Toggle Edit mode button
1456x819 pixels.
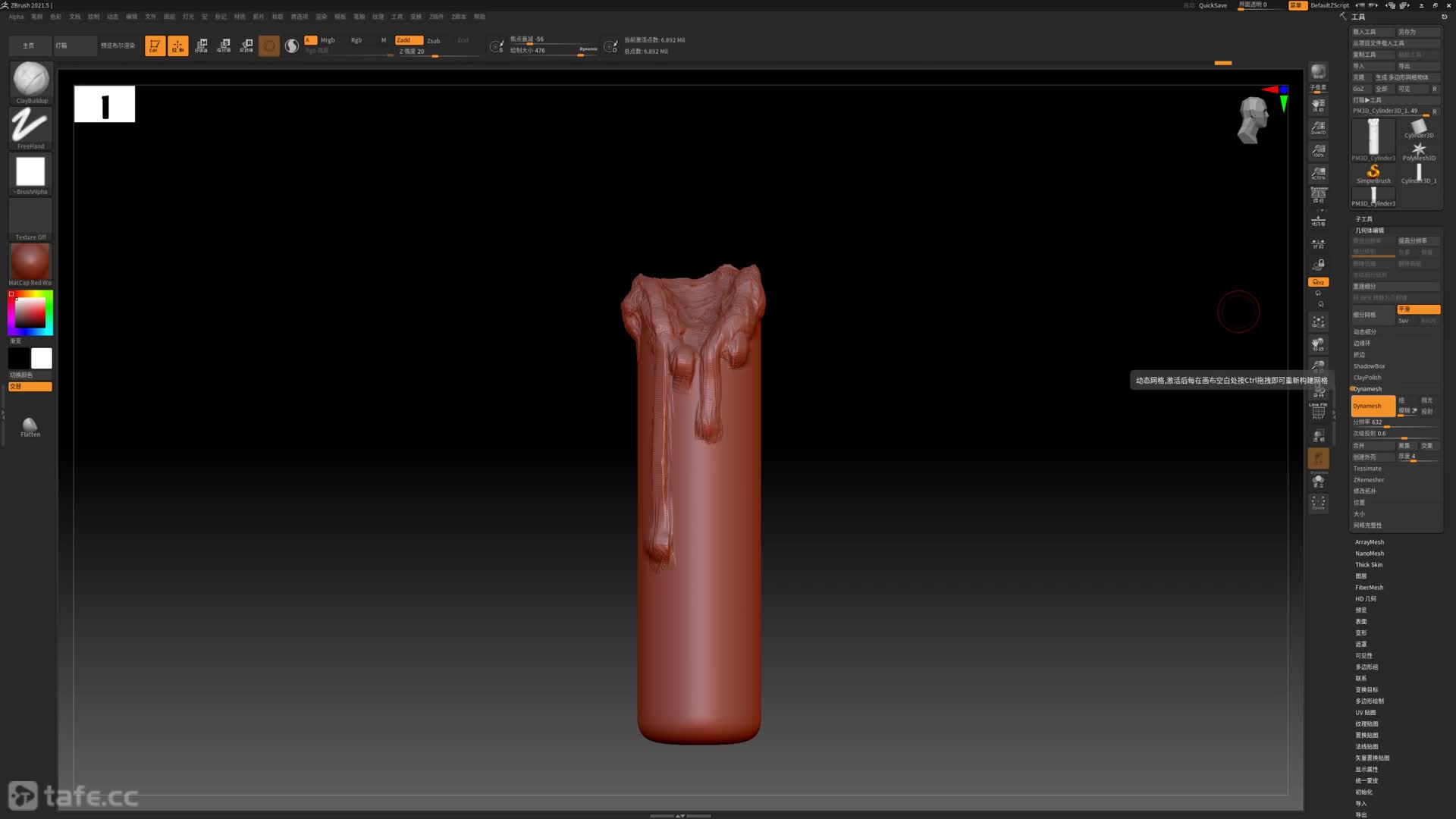(x=155, y=45)
